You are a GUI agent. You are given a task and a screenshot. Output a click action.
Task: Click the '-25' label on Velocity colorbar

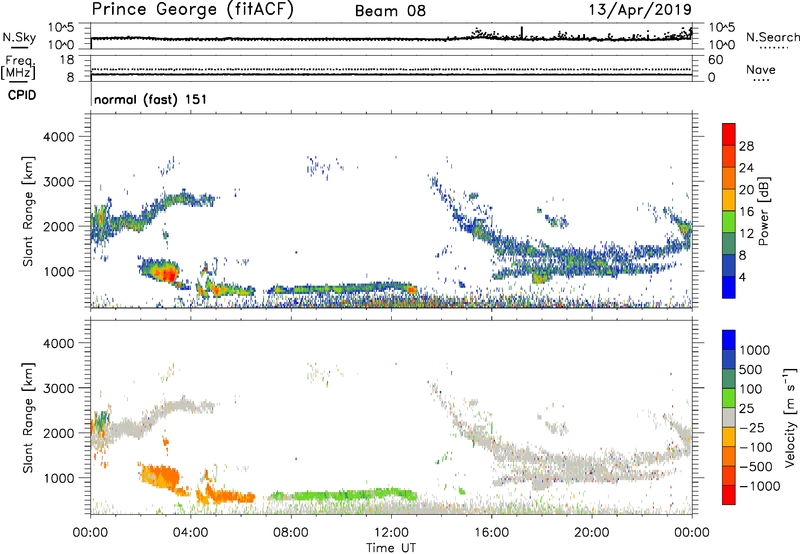tap(752, 427)
